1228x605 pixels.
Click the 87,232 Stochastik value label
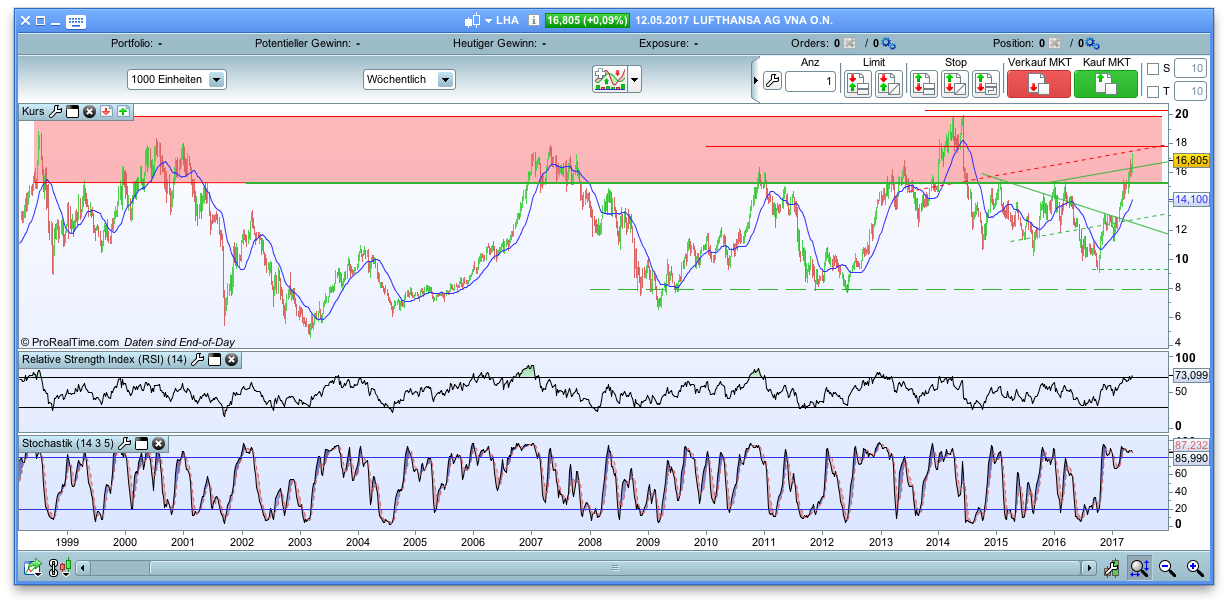(x=1191, y=445)
